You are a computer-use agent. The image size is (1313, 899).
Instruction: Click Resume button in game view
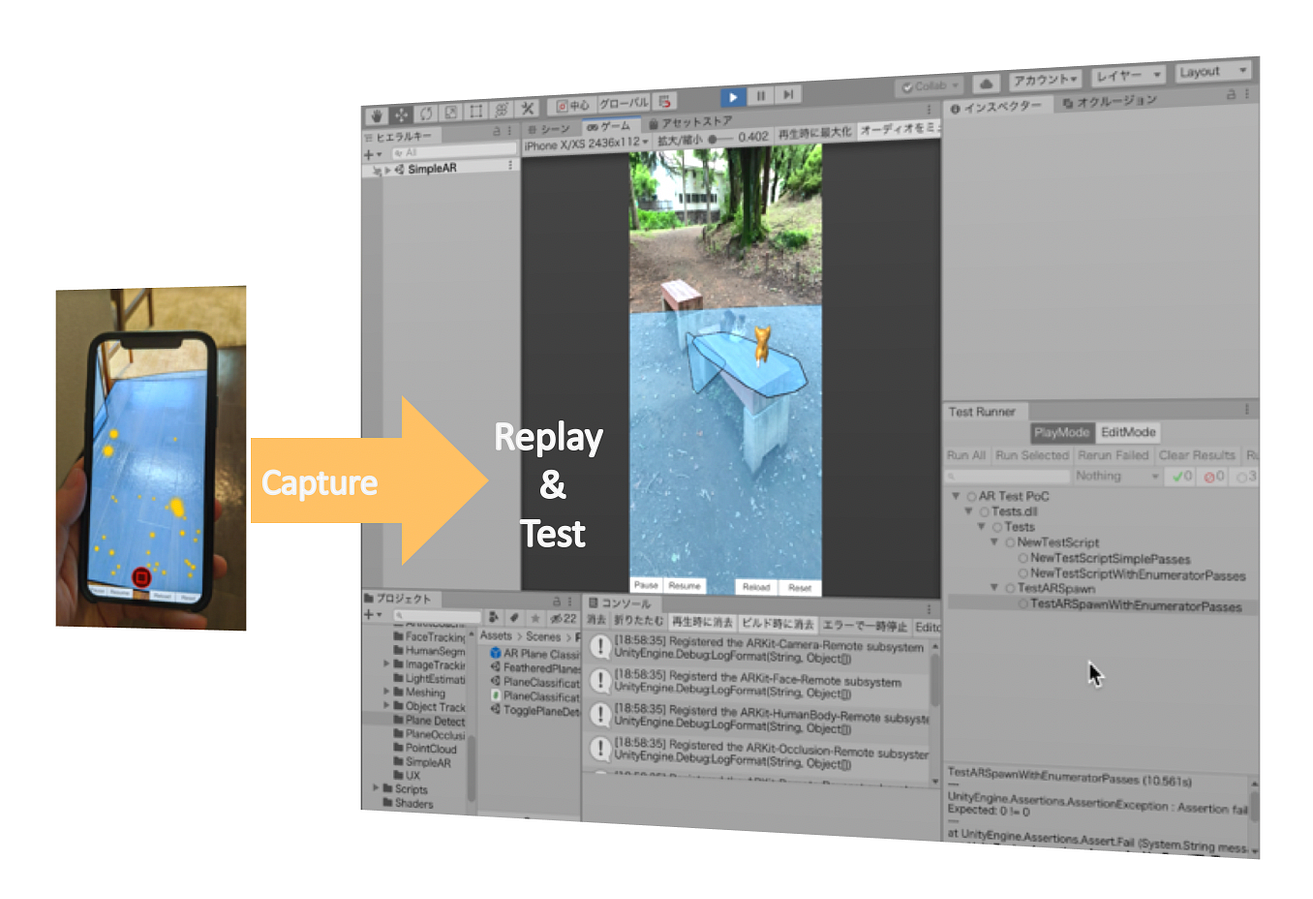click(x=684, y=586)
